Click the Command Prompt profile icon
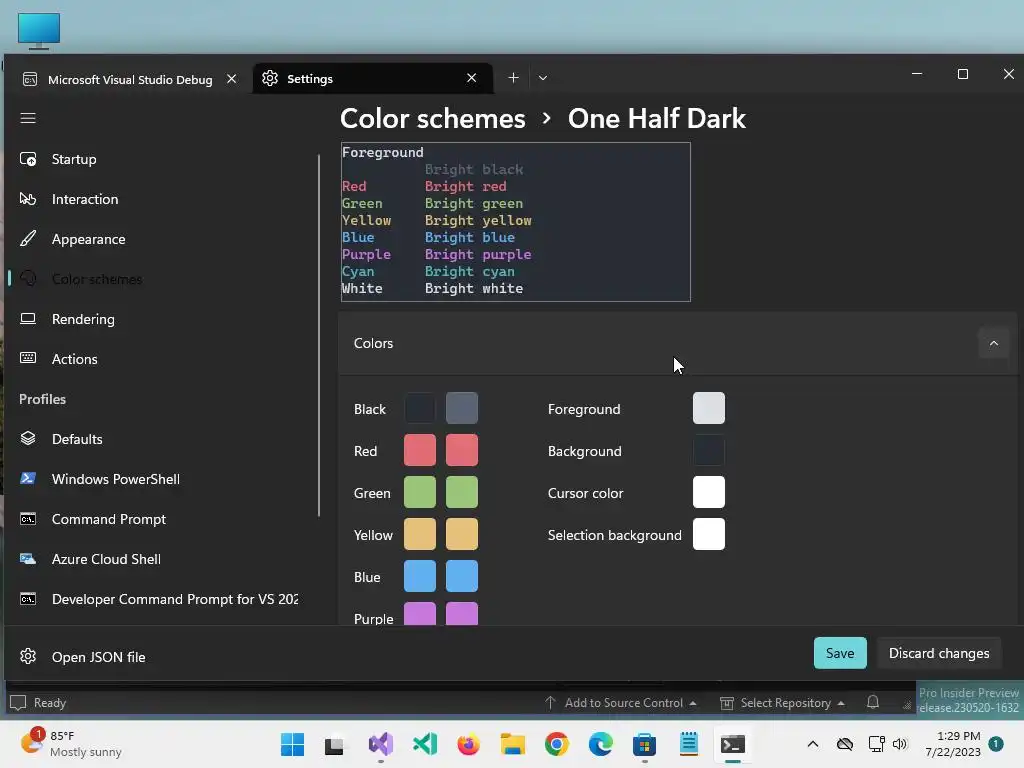This screenshot has height=768, width=1024. tap(27, 519)
